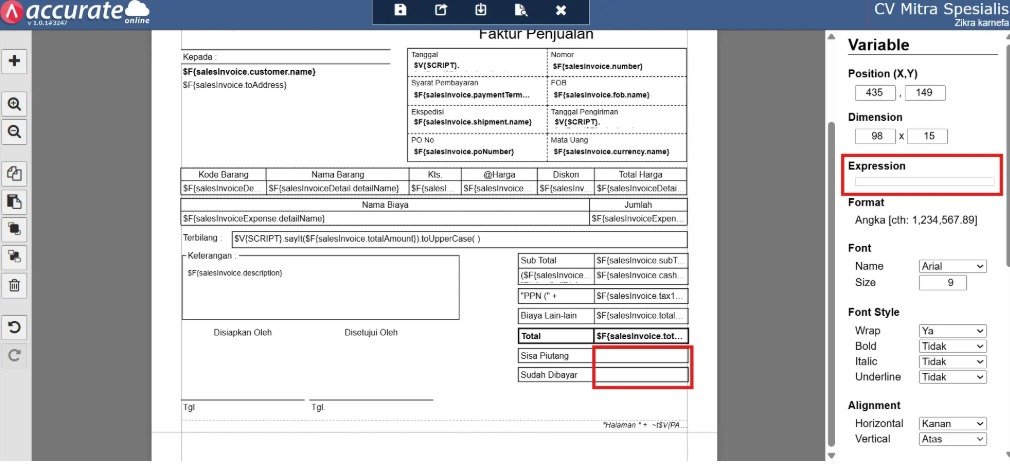Click the Dimension height field showing 15
Screen dimensions: 1010x474
pos(926,136)
